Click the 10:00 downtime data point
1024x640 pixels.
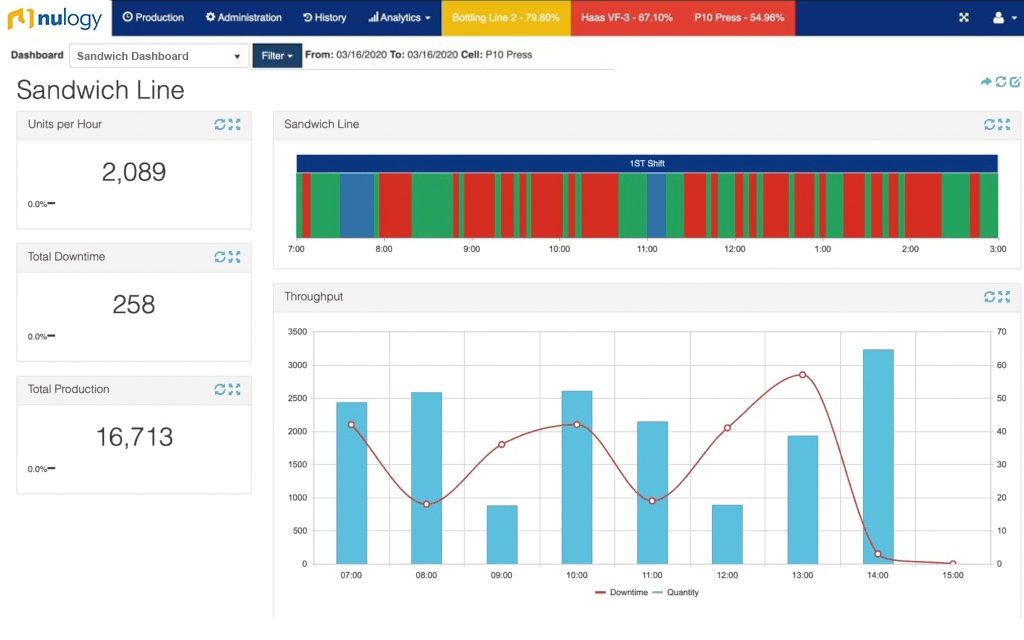pos(577,424)
